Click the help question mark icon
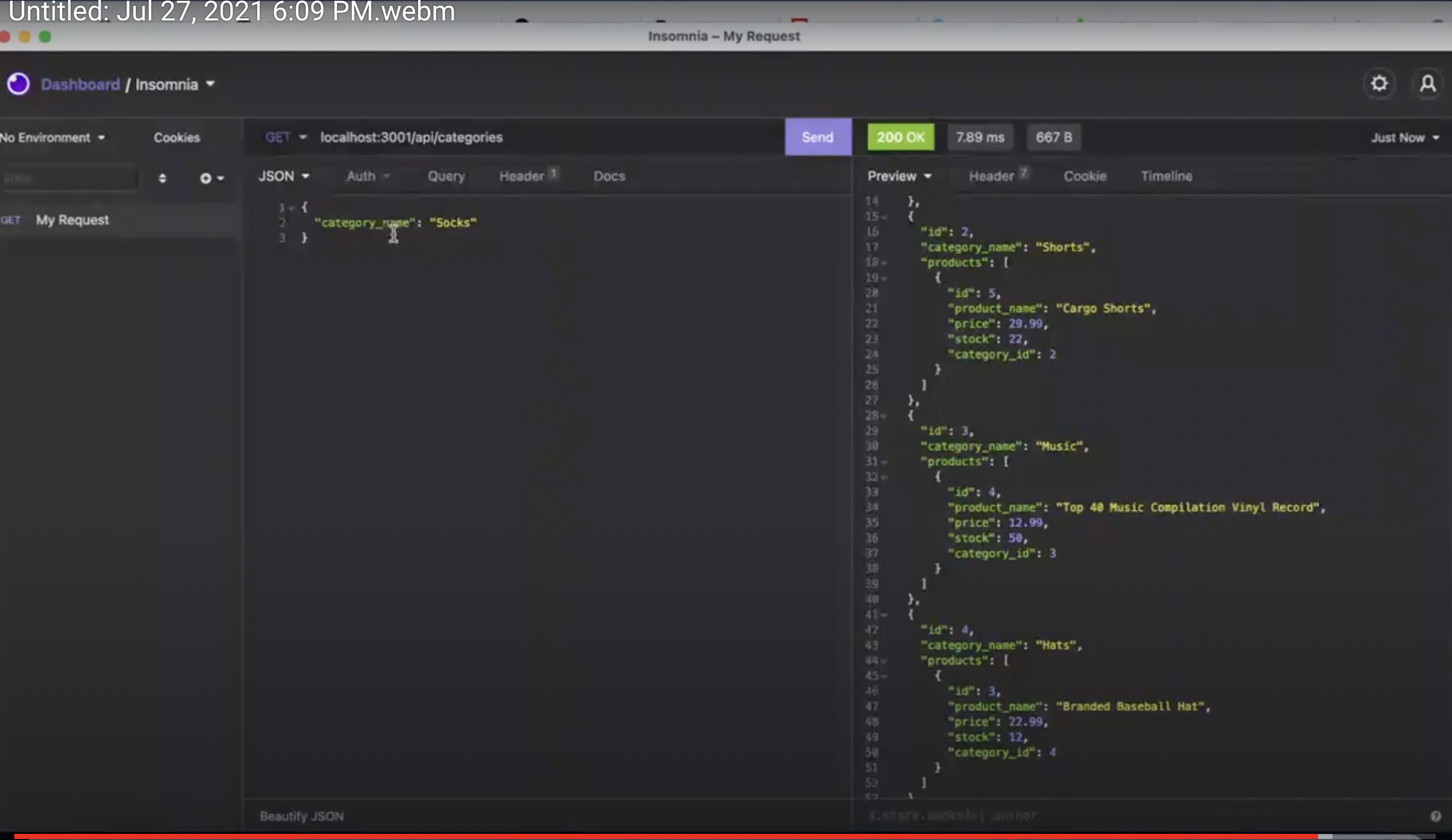This screenshot has width=1452, height=840. (1435, 816)
